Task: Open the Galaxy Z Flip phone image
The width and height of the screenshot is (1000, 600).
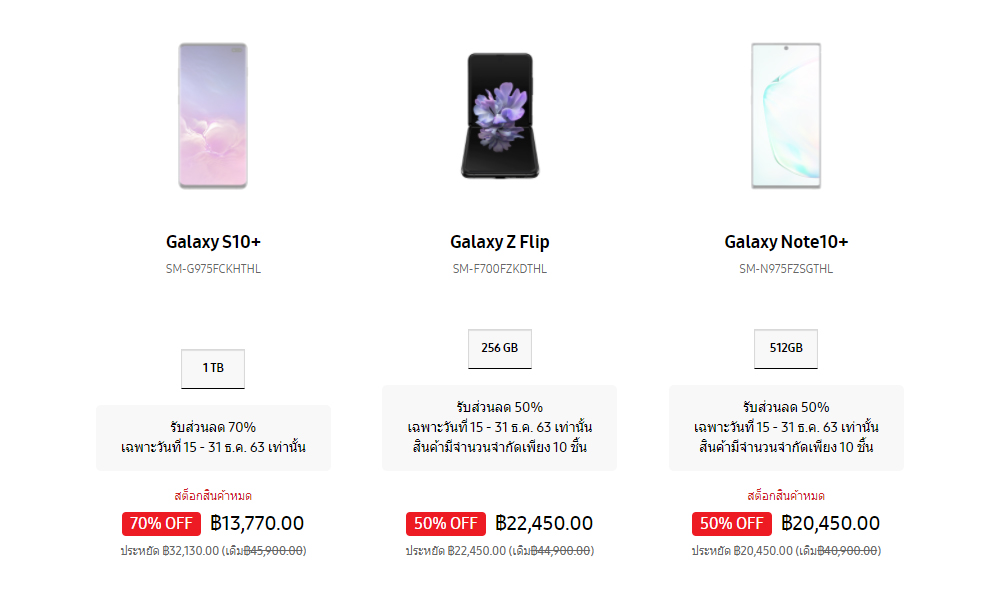Action: (500, 115)
